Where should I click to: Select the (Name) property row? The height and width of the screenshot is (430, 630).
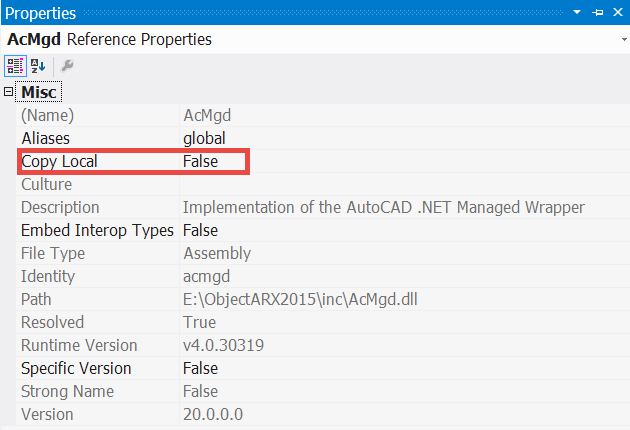[323, 115]
